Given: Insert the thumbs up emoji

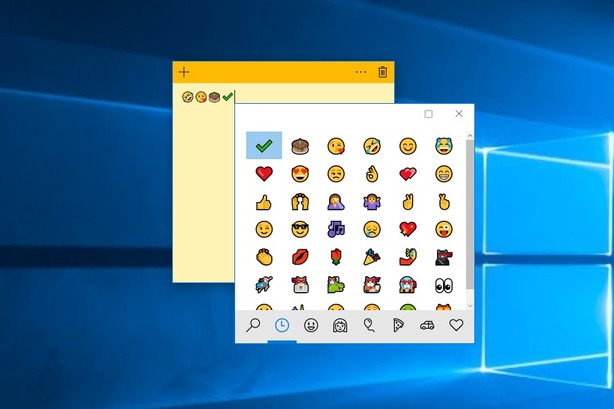Looking at the screenshot, I should (264, 202).
